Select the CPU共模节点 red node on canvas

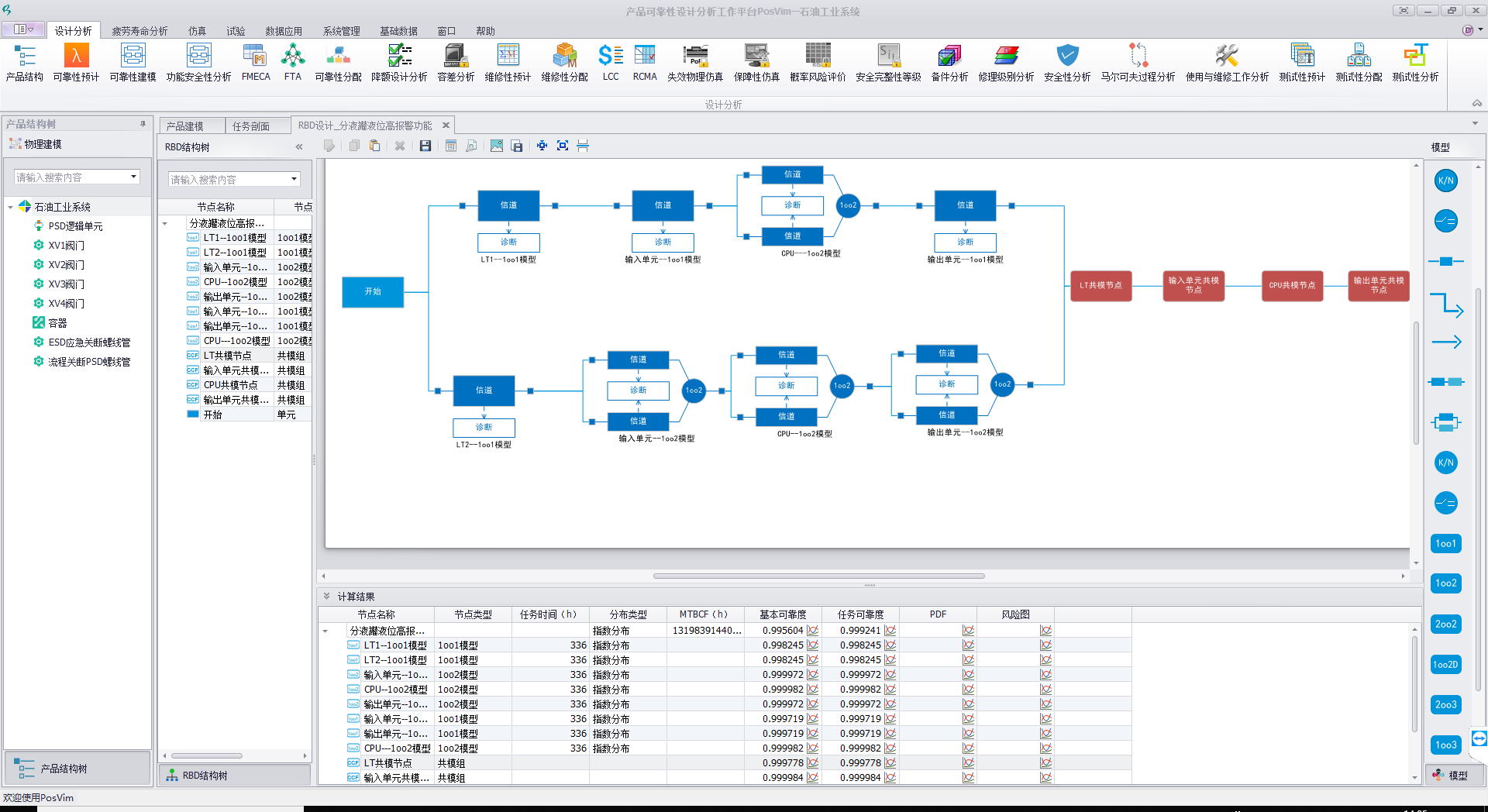[1292, 285]
